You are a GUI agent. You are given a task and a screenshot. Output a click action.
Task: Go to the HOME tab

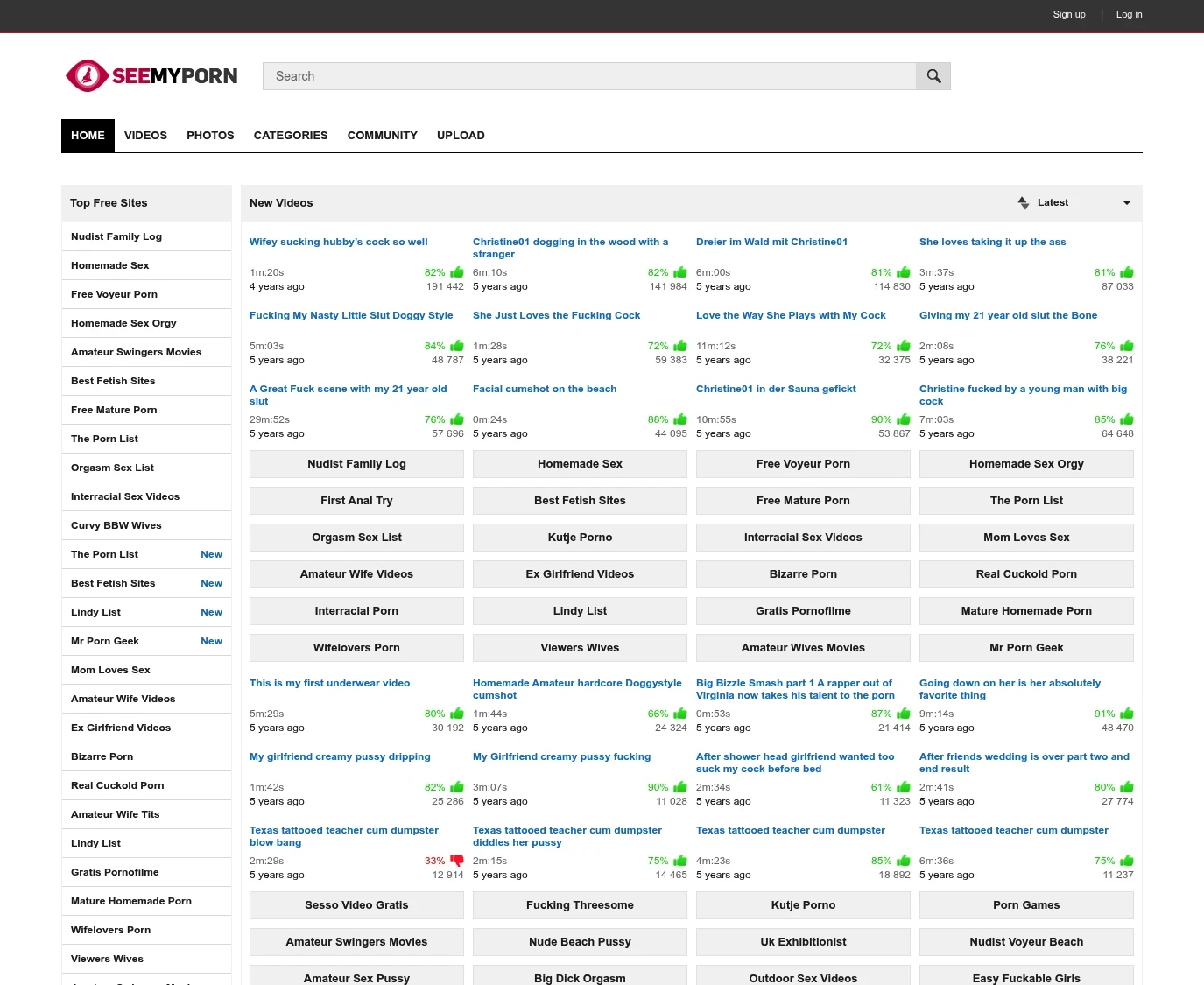point(88,136)
